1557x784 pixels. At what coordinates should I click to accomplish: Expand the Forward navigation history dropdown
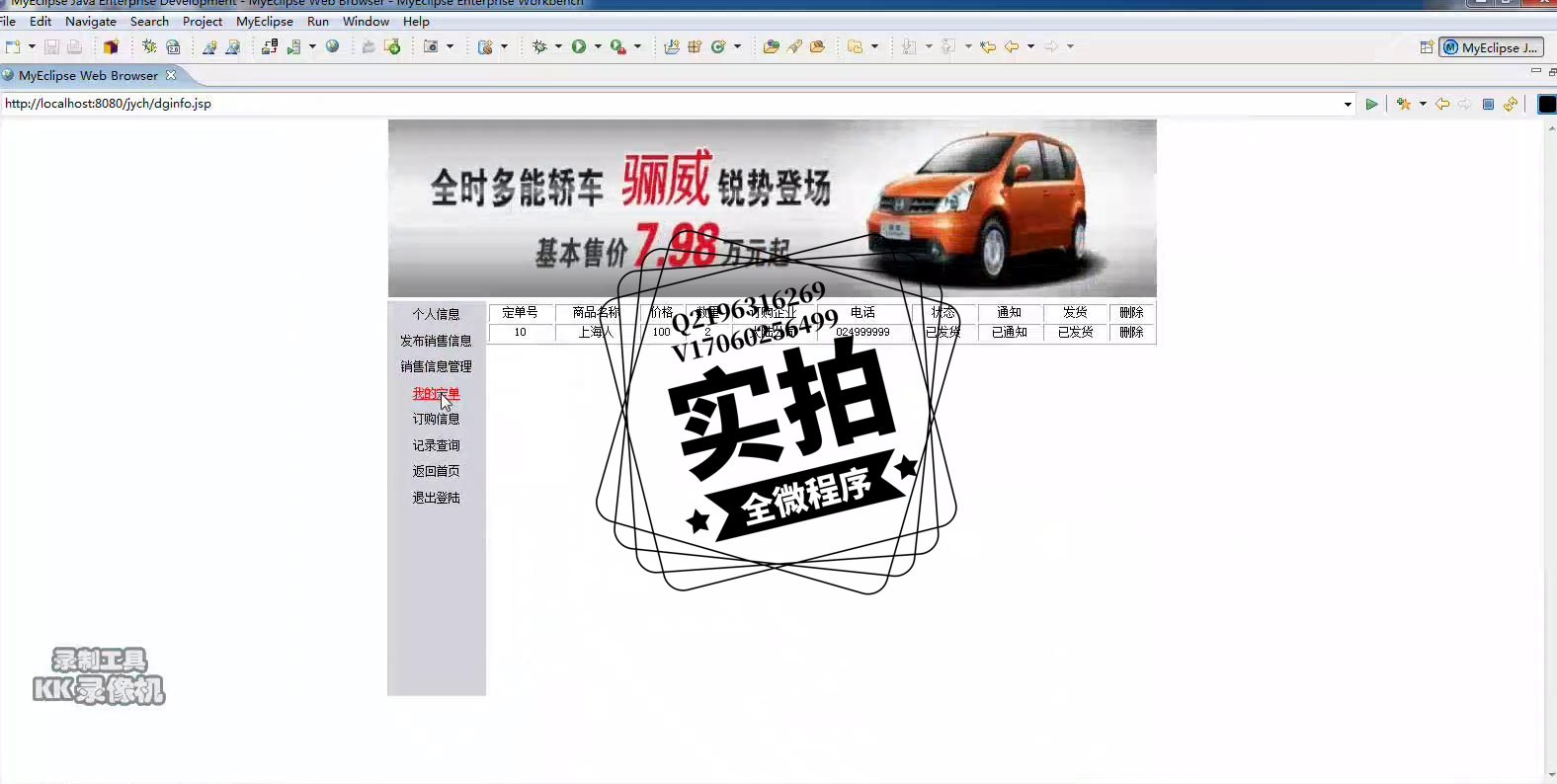pyautogui.click(x=1070, y=46)
